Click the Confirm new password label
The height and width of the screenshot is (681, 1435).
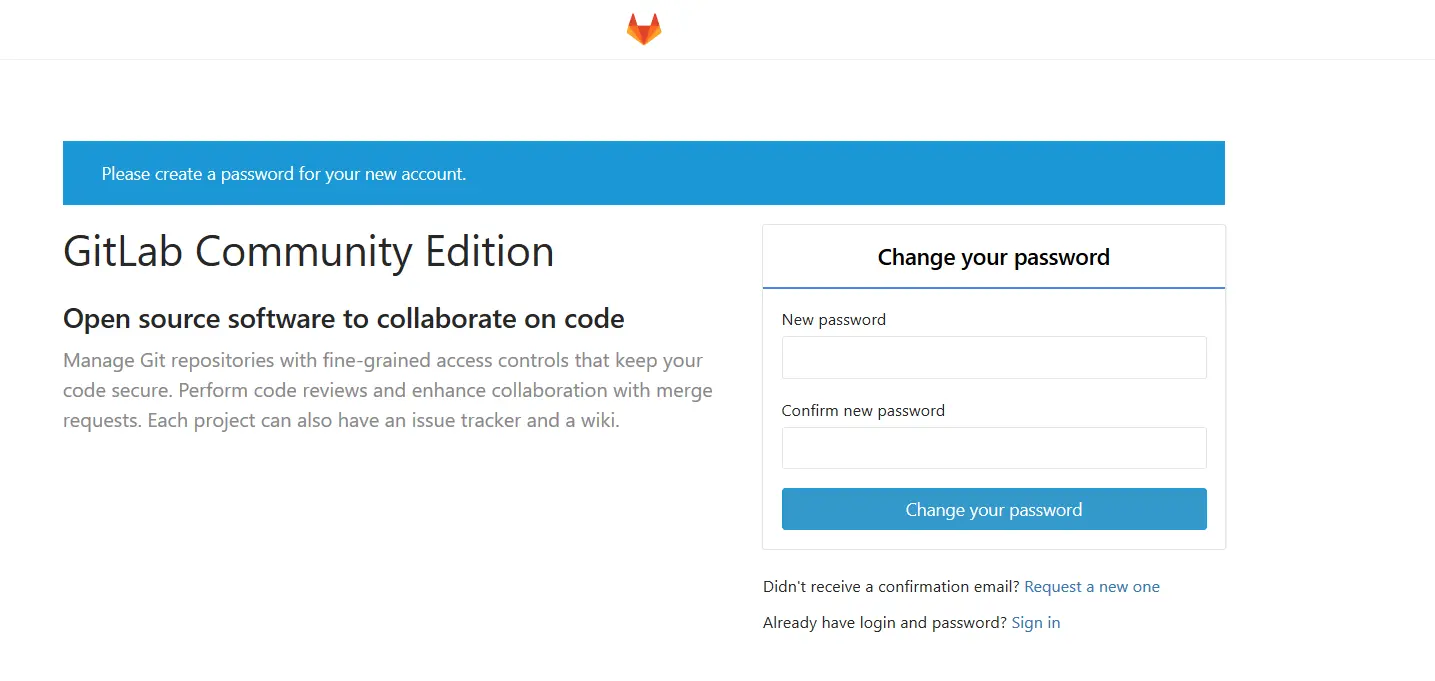click(862, 411)
